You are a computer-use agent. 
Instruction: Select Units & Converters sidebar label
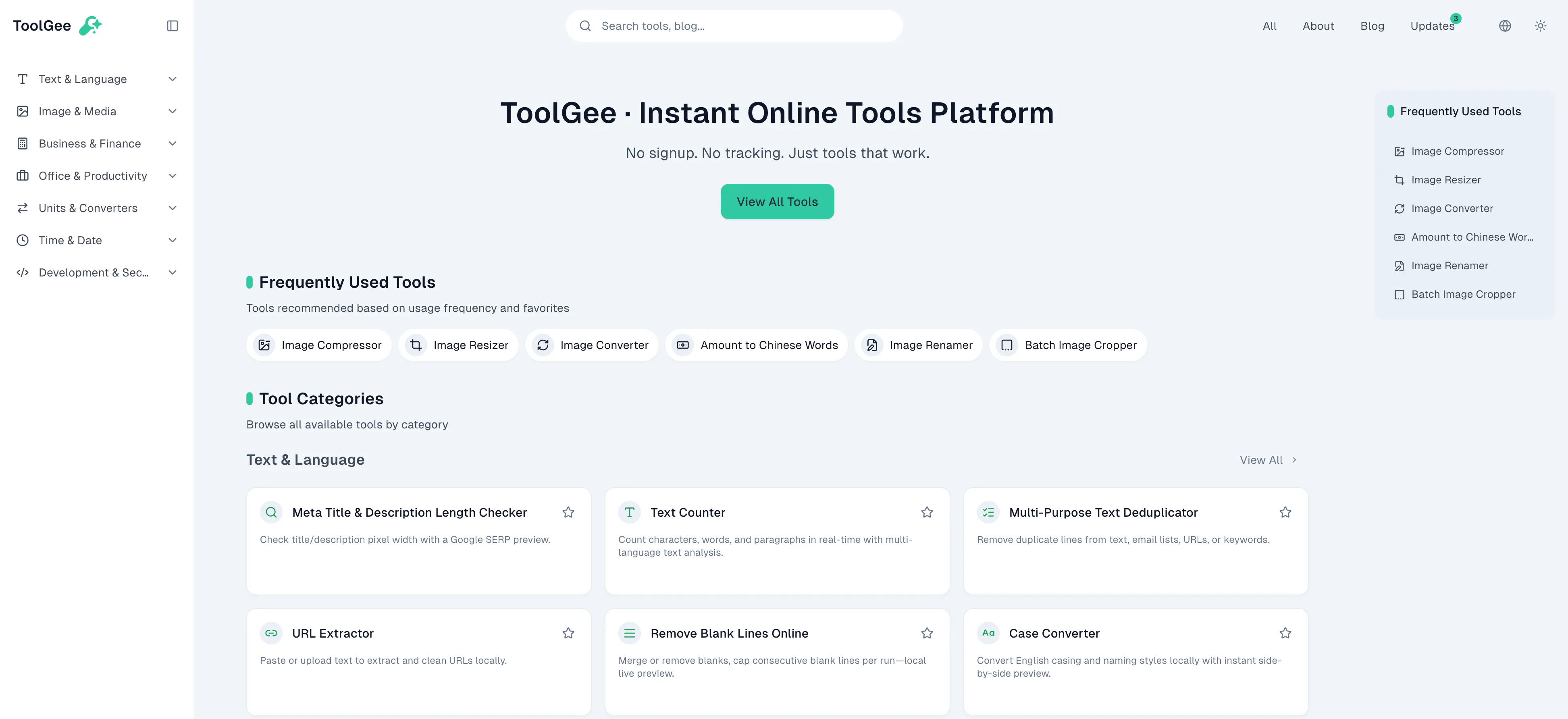[x=87, y=208]
